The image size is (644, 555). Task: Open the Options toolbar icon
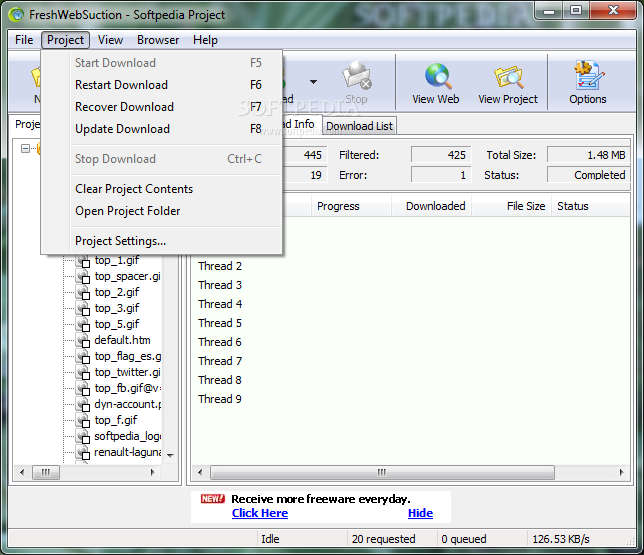[589, 76]
